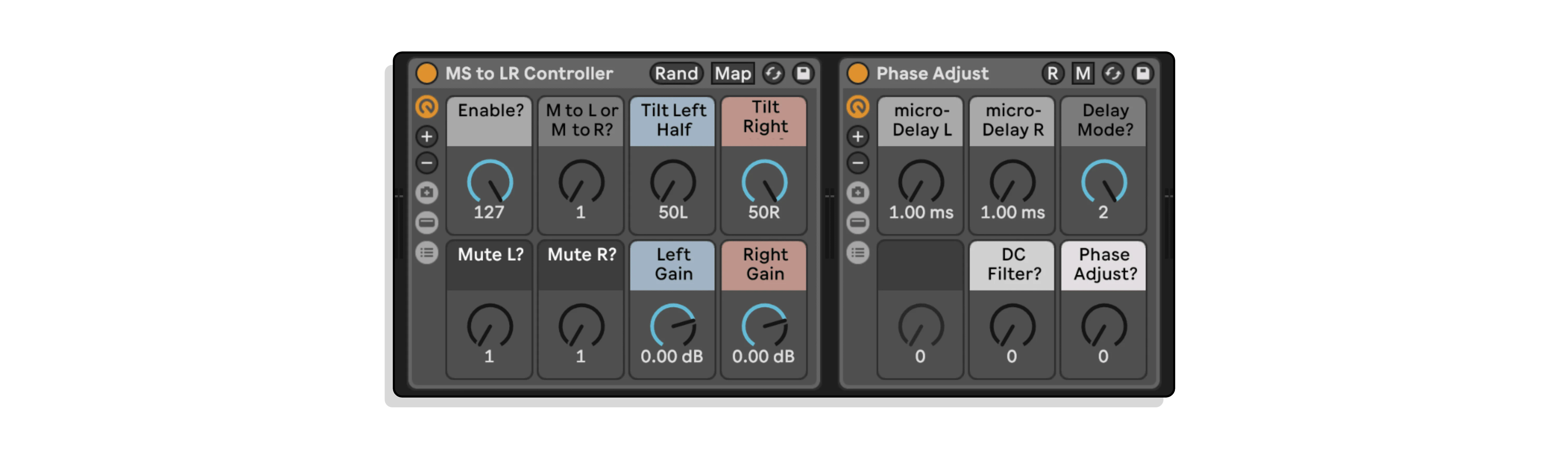Click the Left Gain knob
1568x449 pixels.
pyautogui.click(x=673, y=326)
